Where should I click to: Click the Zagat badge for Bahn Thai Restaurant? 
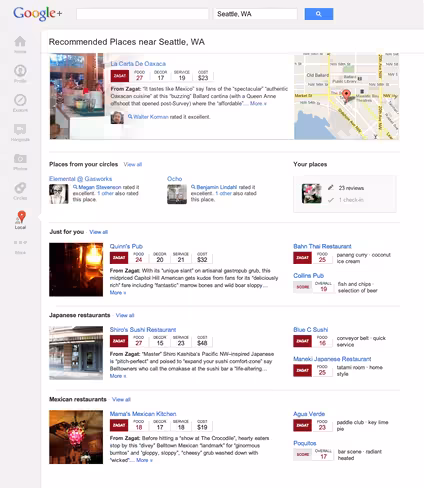[302, 258]
